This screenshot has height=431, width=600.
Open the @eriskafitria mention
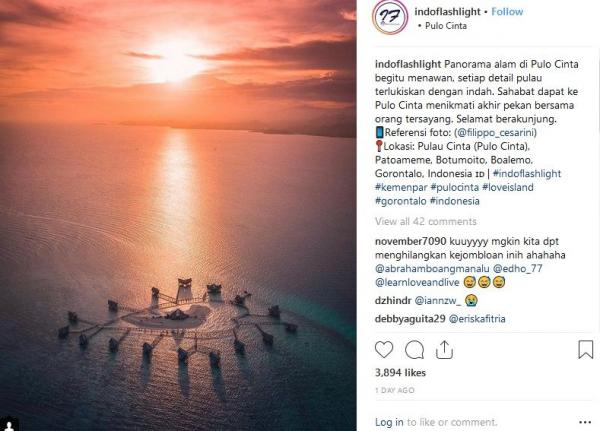tap(477, 318)
